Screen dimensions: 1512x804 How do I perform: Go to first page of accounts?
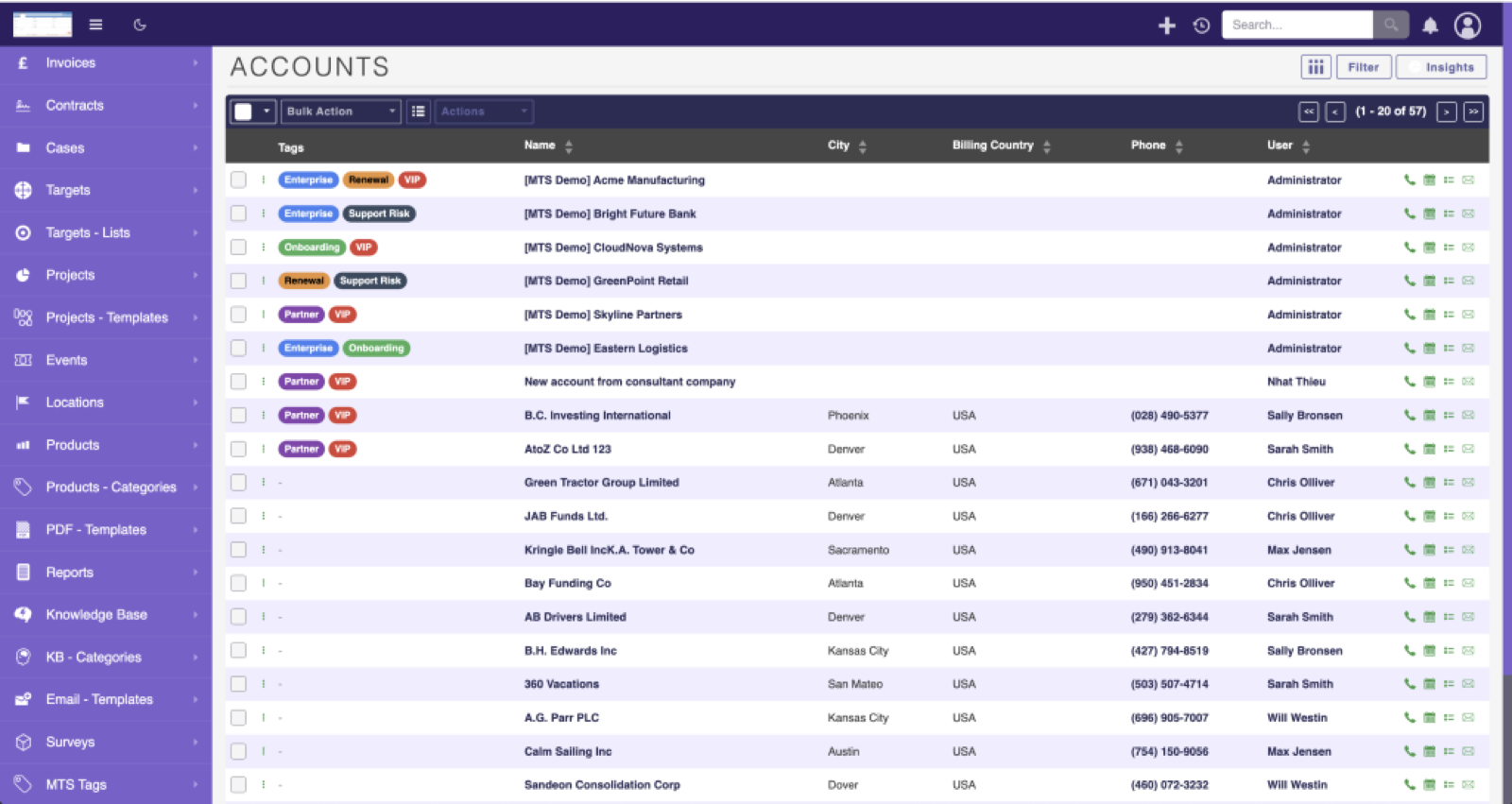click(1308, 111)
